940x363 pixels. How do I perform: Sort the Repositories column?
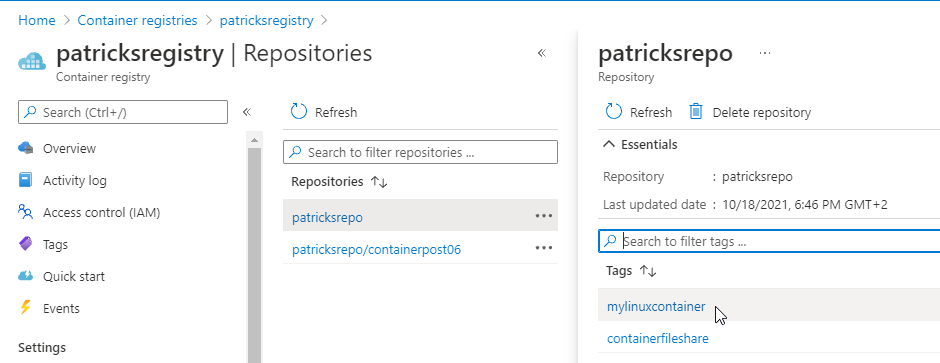point(379,182)
